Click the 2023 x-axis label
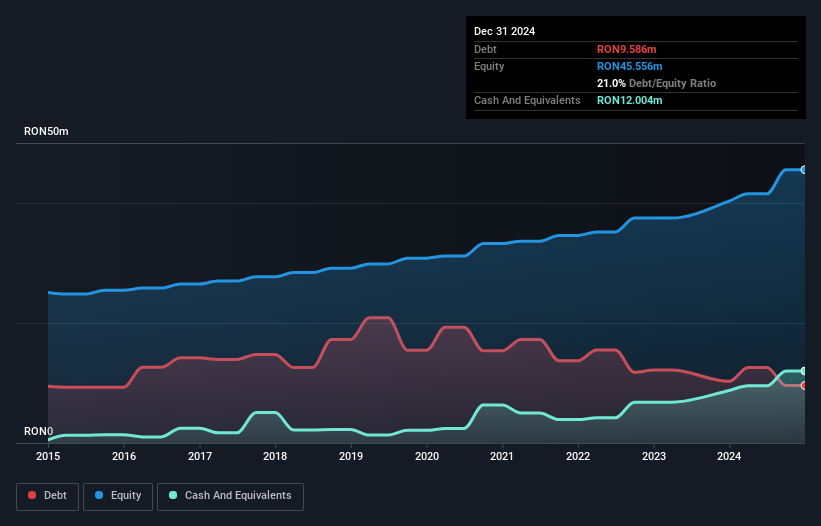 tap(654, 456)
